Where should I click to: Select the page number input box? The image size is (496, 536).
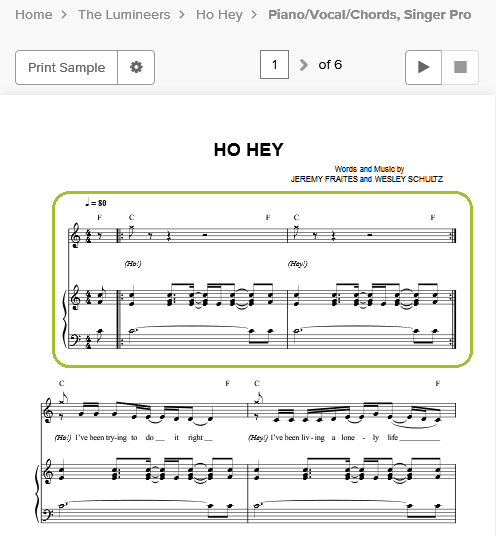coord(274,65)
